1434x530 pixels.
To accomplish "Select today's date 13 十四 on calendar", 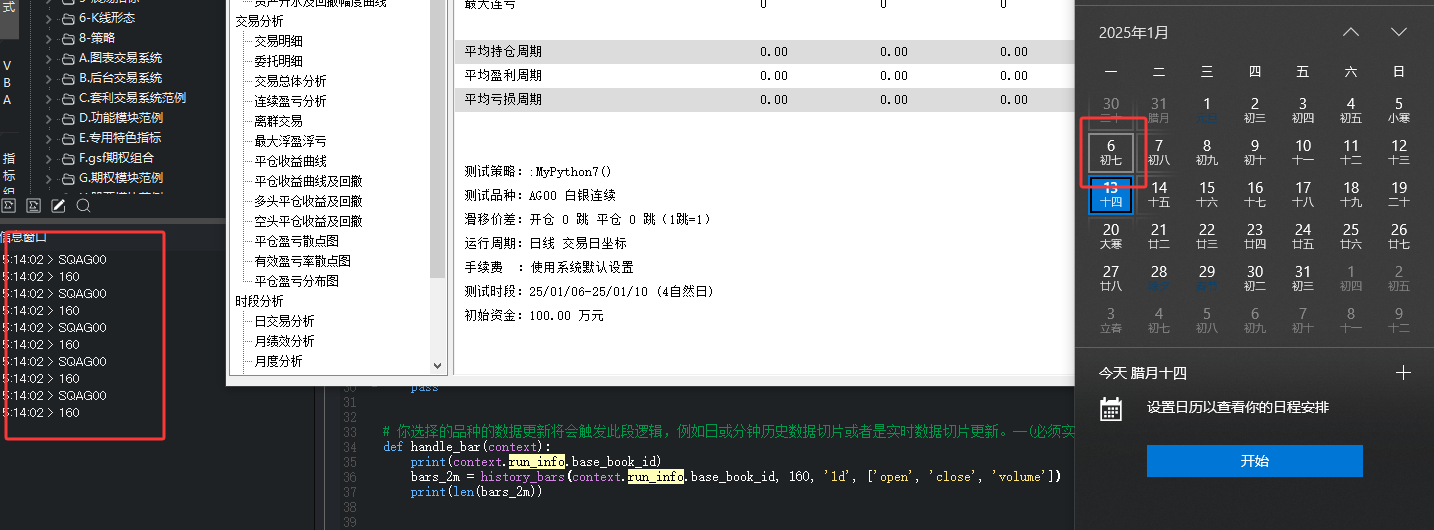I will pyautogui.click(x=1111, y=194).
